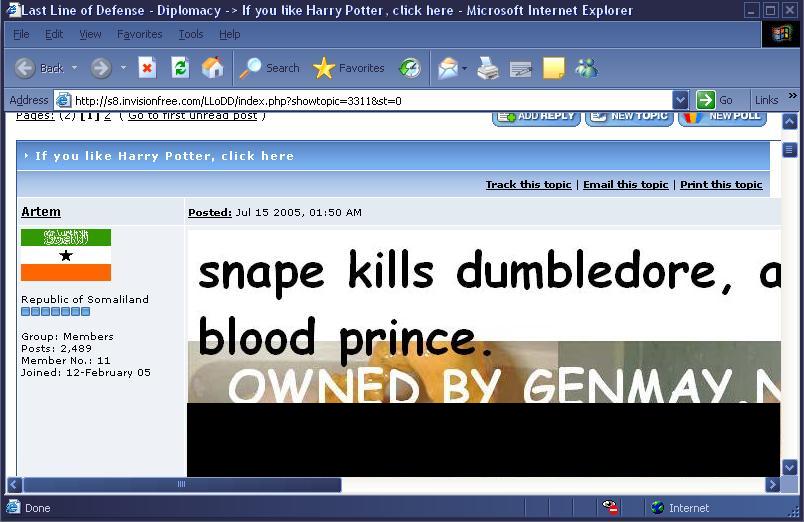Expand the Mail dropdown arrow
Screen dimensions: 804x522
[465, 68]
